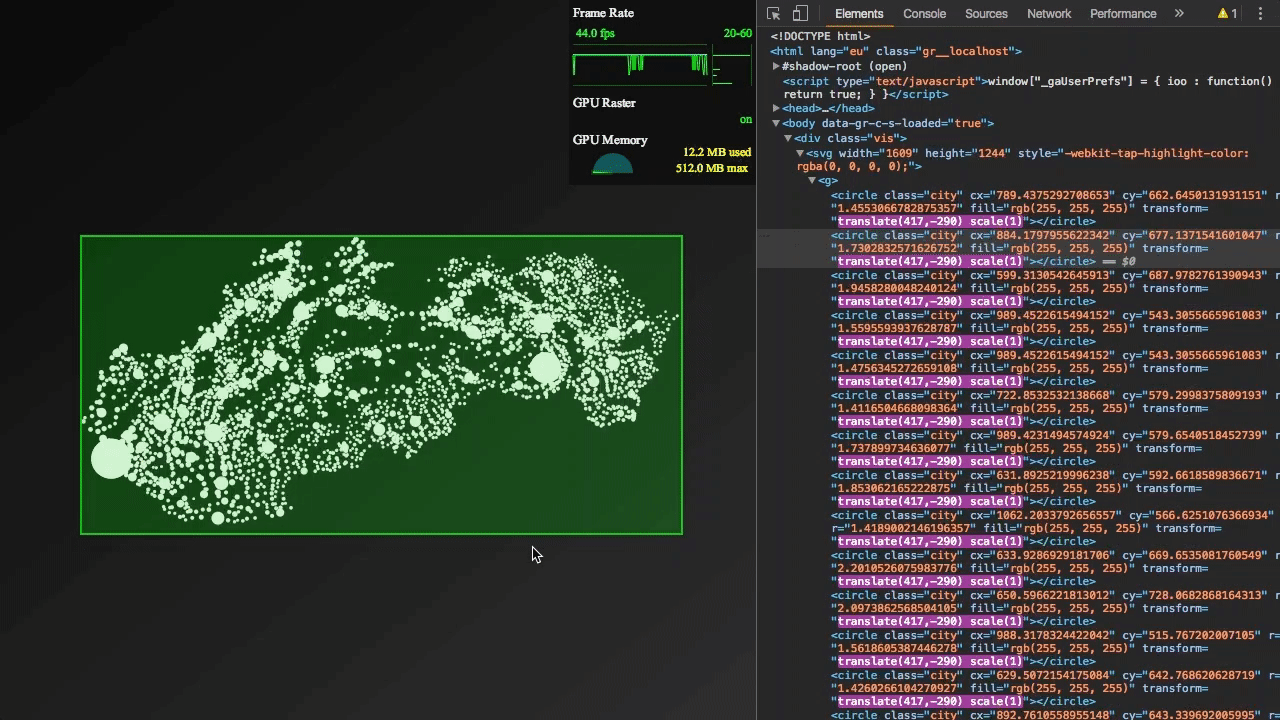1280x720 pixels.
Task: Expand the #shadow-root node
Action: click(776, 66)
